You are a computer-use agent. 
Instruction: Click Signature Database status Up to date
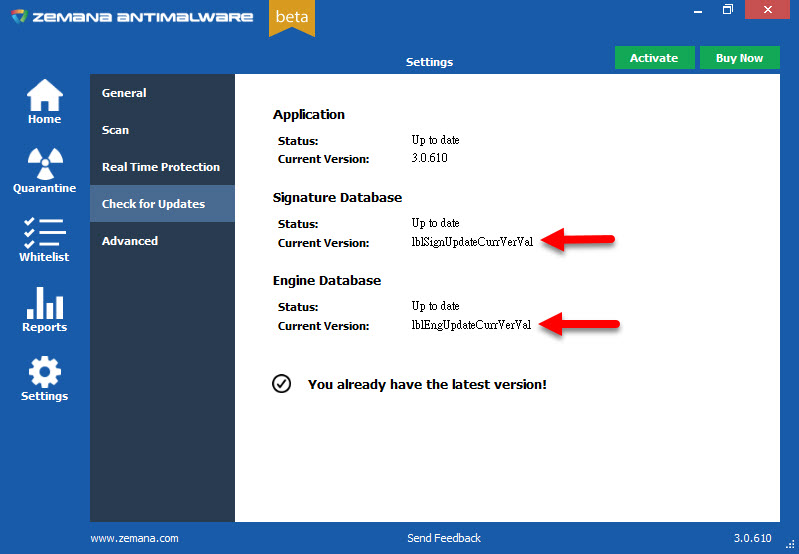tap(435, 223)
